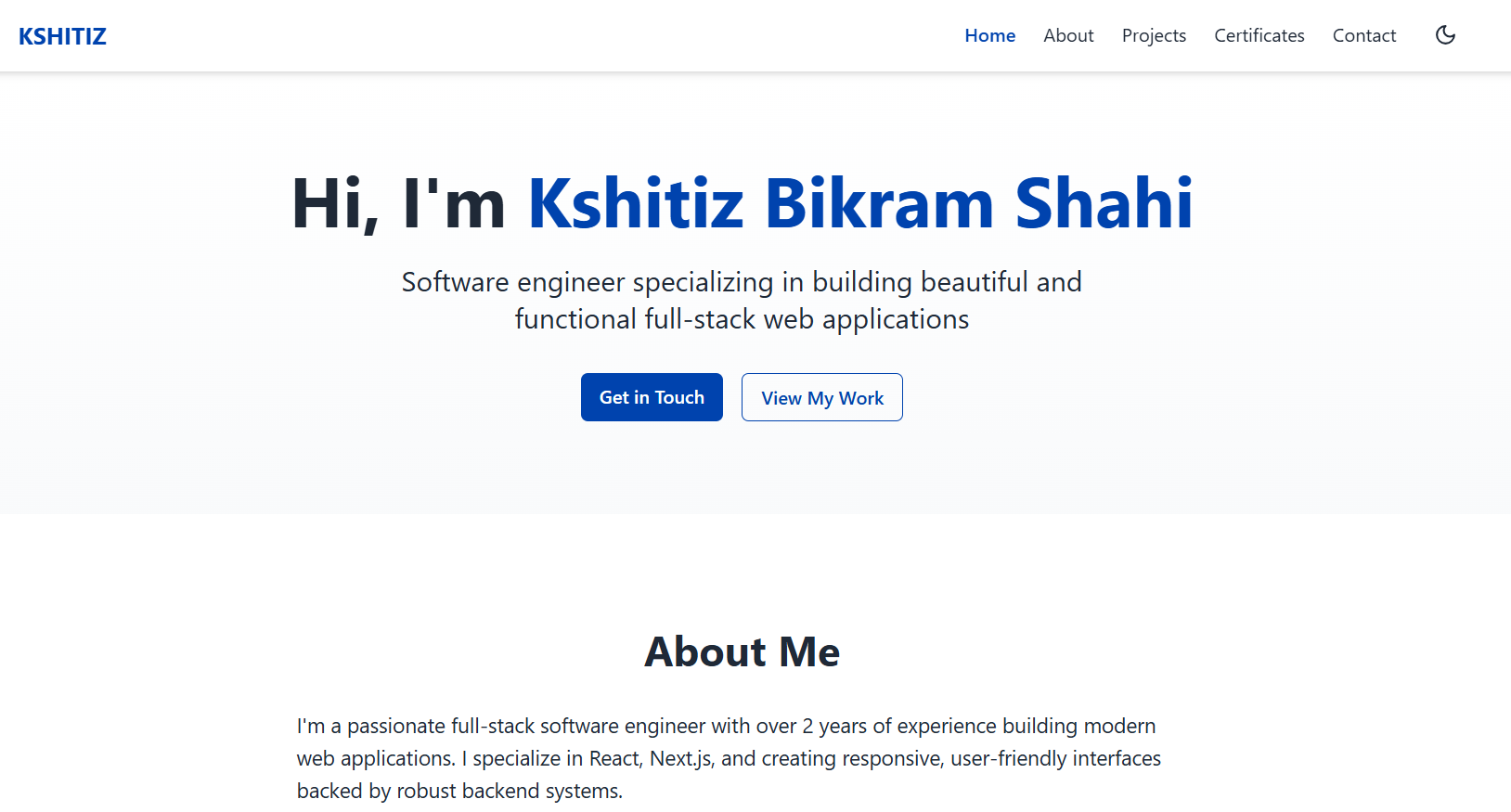Return home via the KSHITIZ brand text

(x=62, y=36)
